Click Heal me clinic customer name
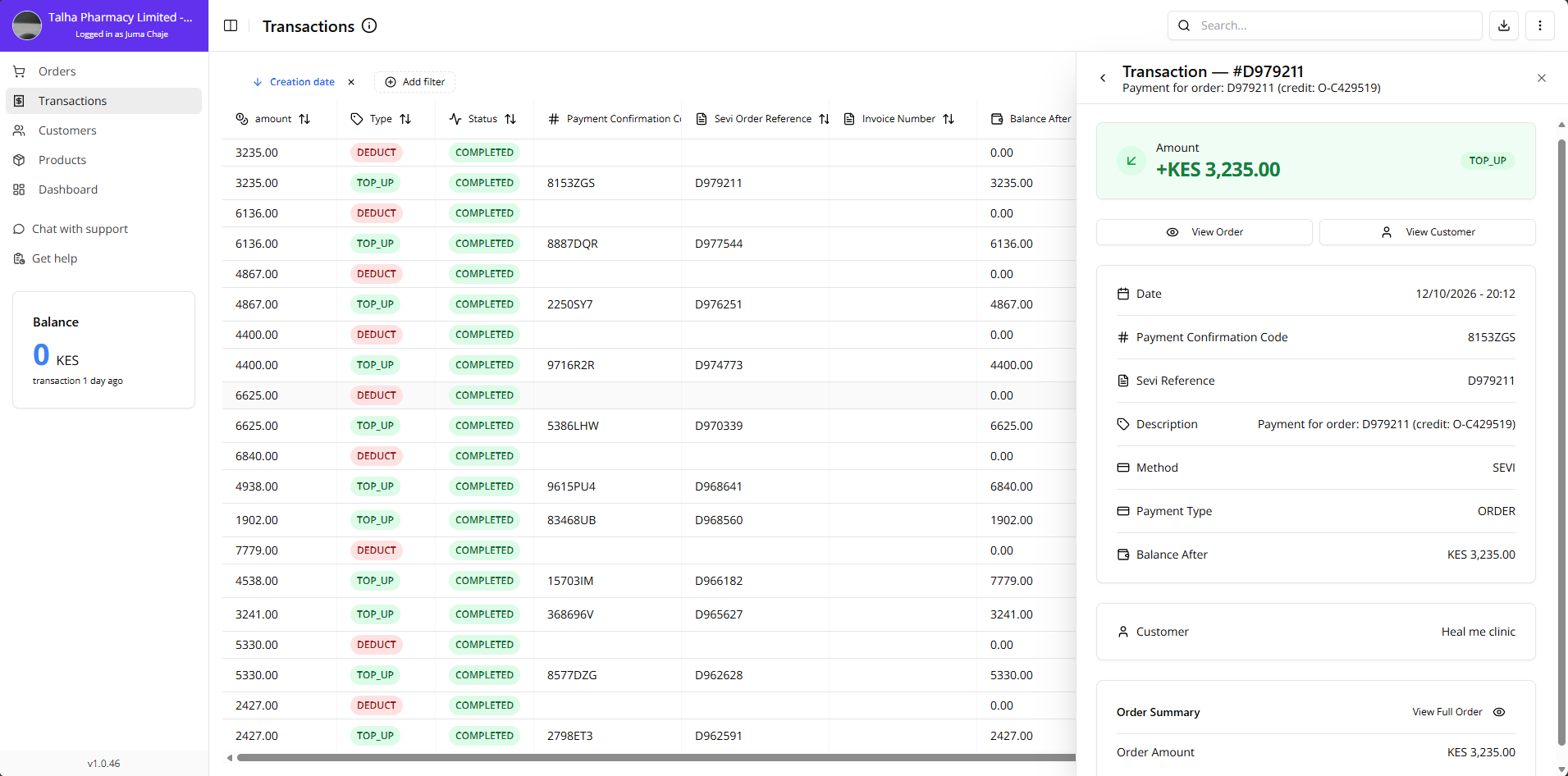The height and width of the screenshot is (776, 1568). pyautogui.click(x=1479, y=632)
